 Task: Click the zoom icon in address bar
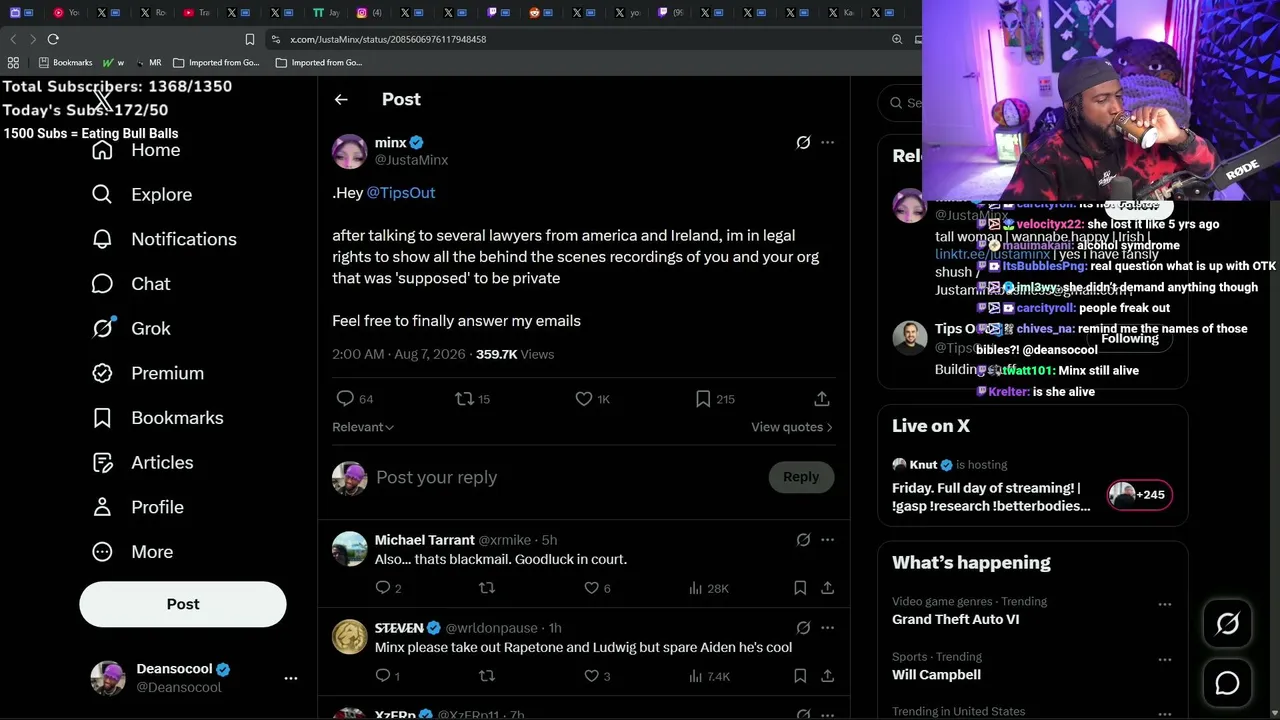click(x=897, y=39)
